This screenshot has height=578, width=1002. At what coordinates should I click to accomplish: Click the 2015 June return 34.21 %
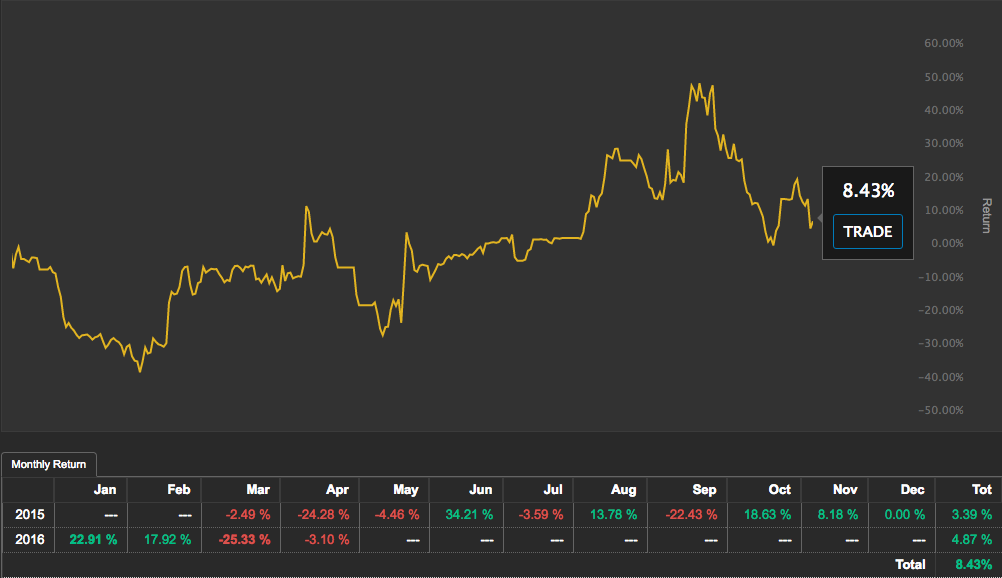point(470,515)
